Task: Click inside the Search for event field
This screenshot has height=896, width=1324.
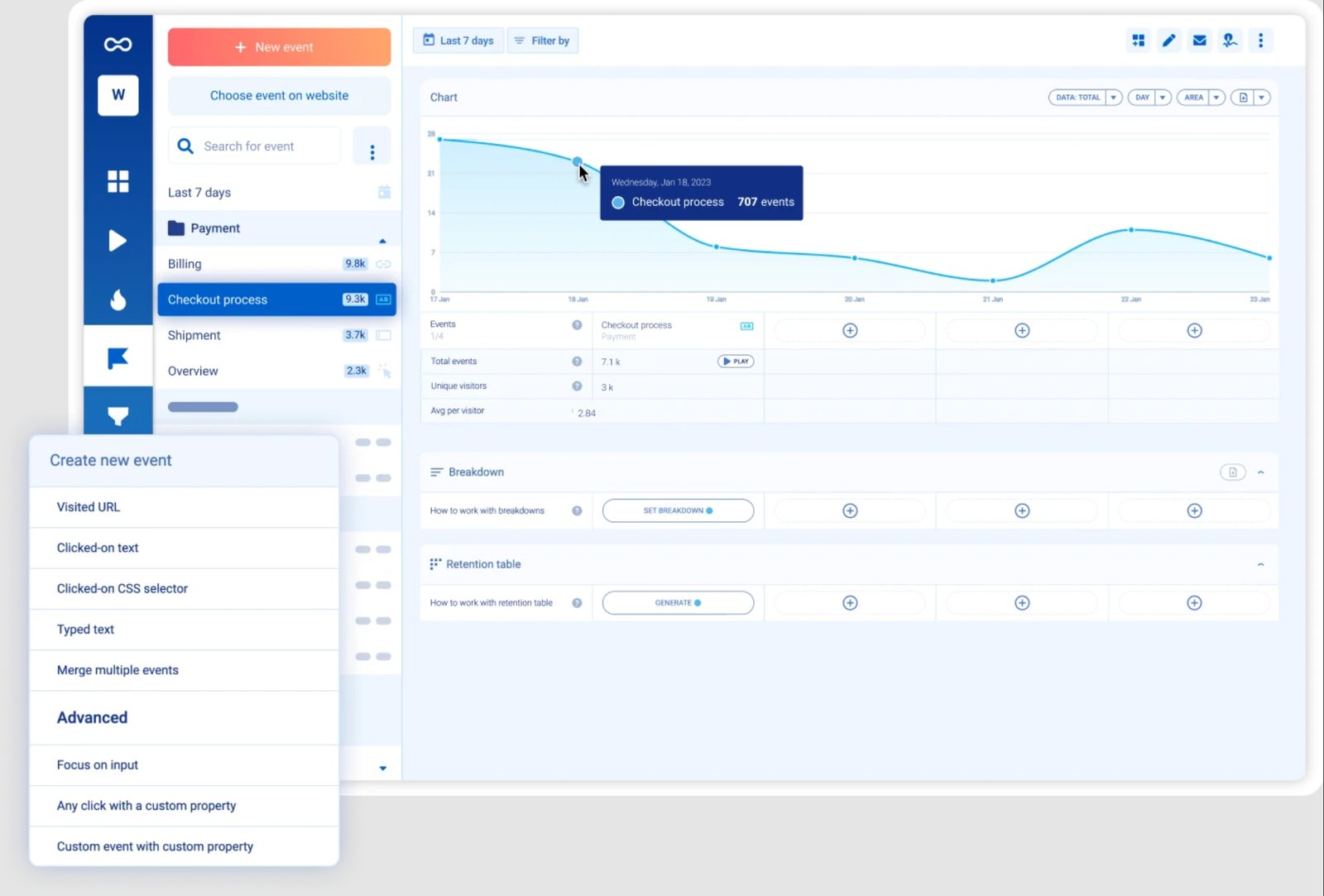Action: coord(257,146)
